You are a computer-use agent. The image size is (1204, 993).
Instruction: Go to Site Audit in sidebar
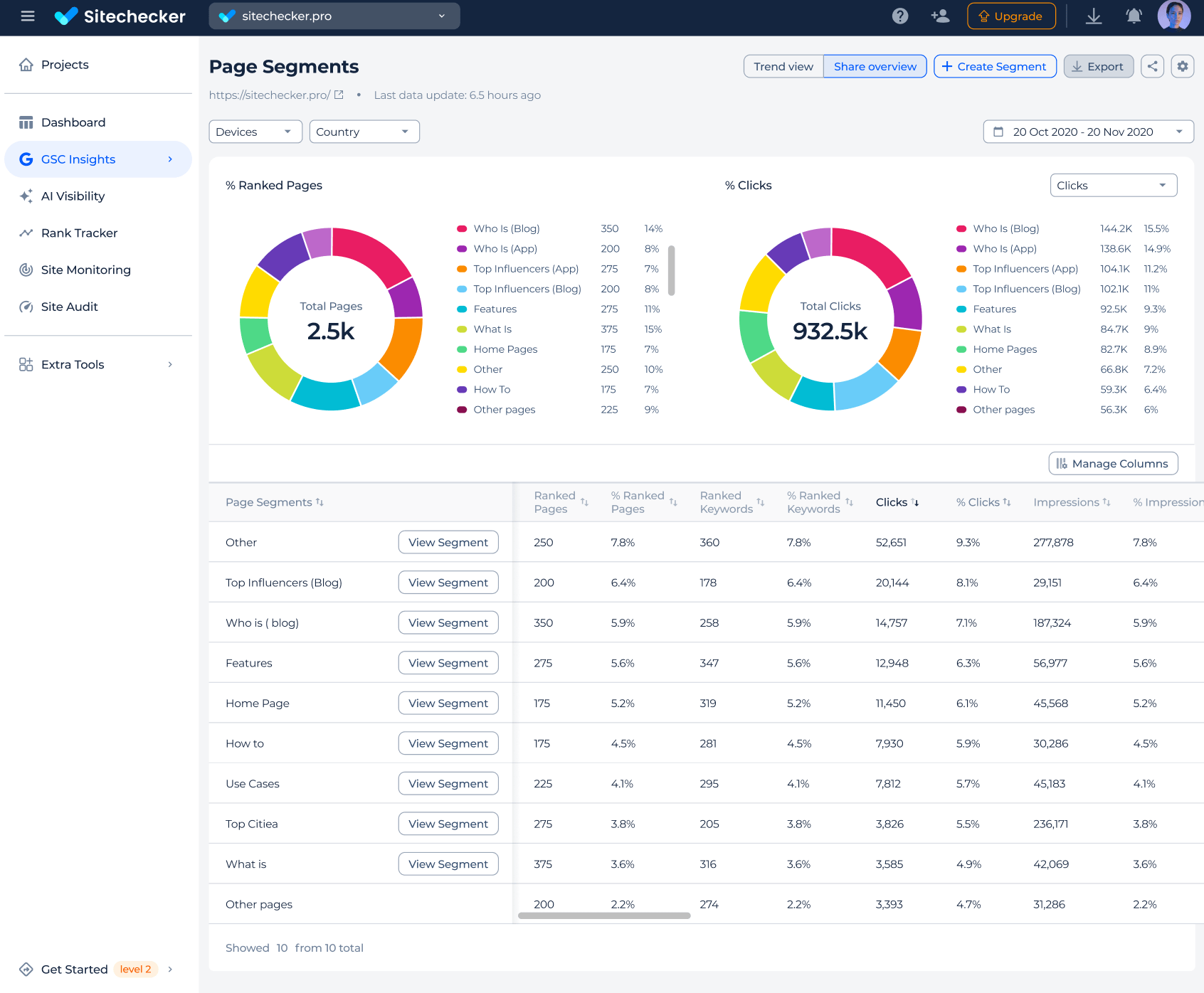(x=69, y=307)
